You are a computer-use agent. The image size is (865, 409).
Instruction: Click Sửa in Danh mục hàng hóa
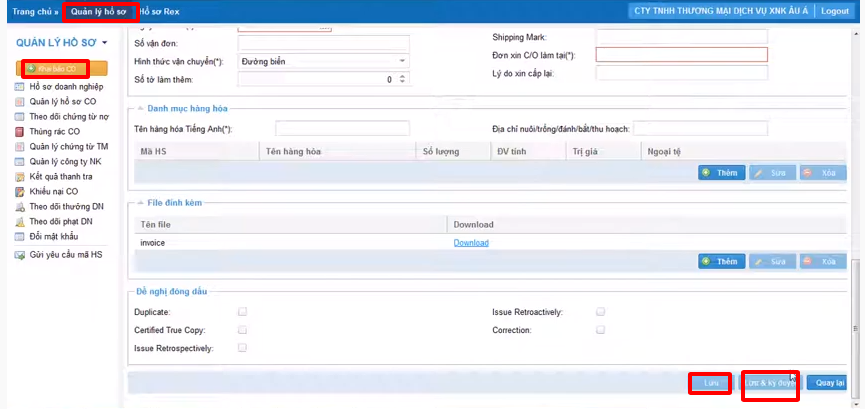pos(772,173)
